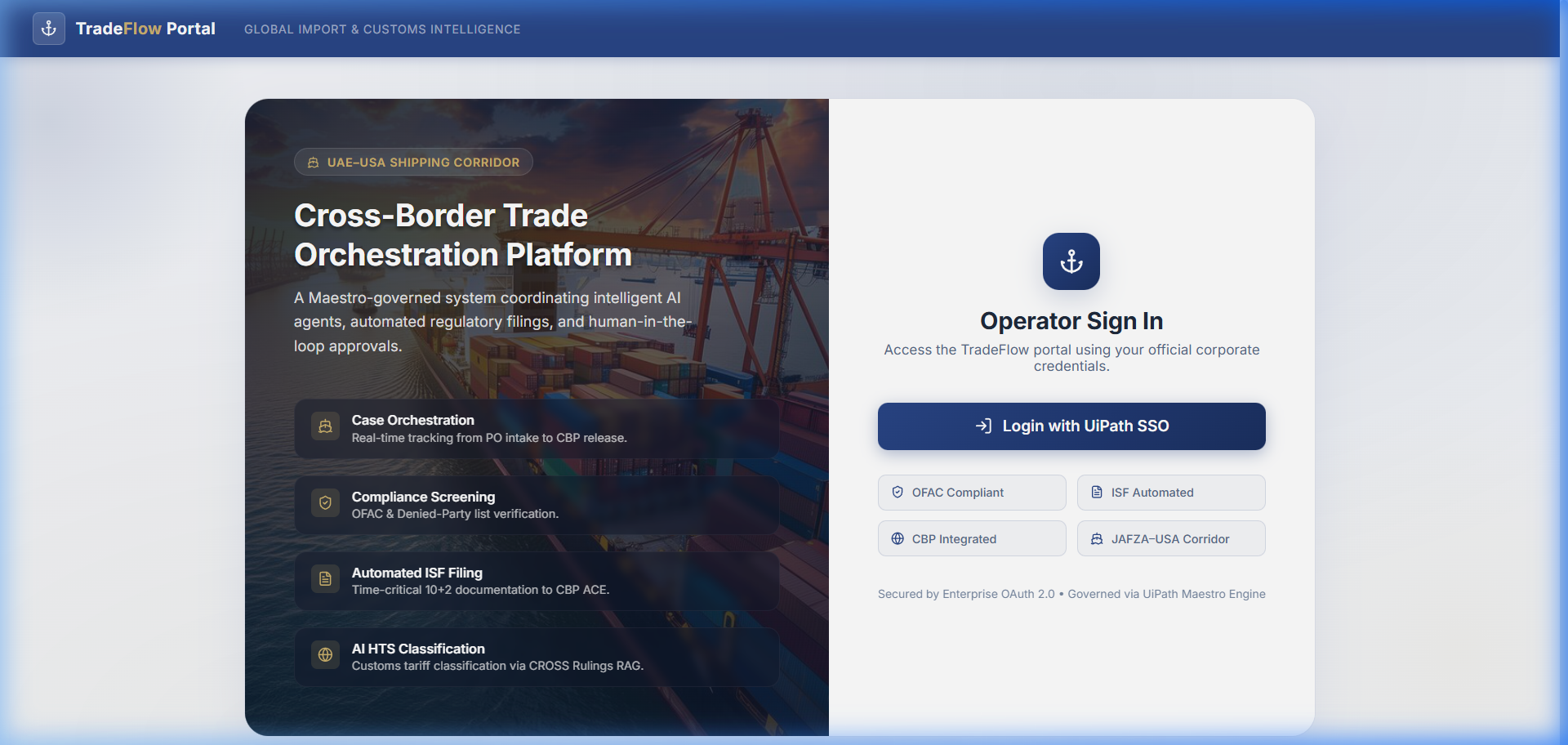Click the AI HTS Classification globe icon
1568x745 pixels.
point(325,654)
